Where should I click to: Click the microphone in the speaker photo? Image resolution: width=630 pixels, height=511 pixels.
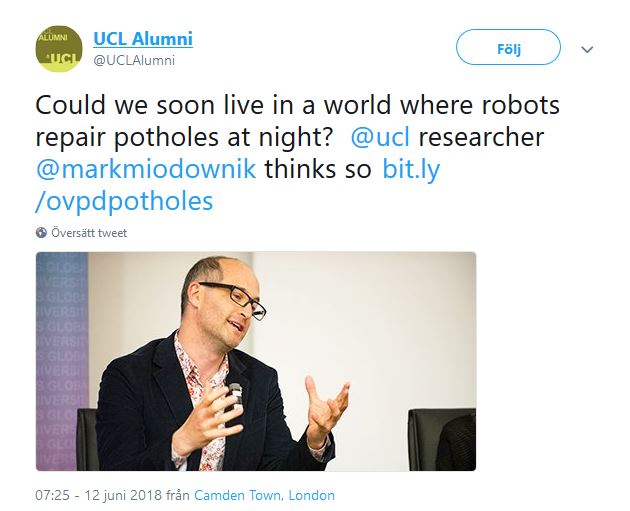coord(236,394)
